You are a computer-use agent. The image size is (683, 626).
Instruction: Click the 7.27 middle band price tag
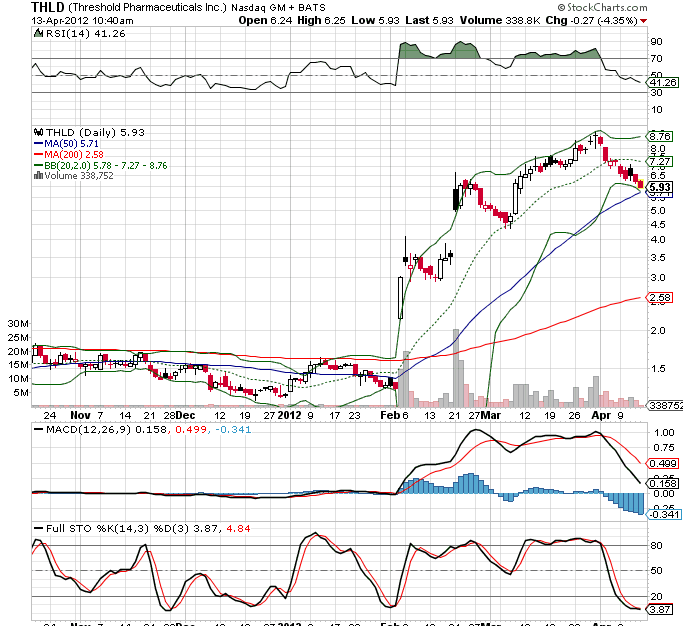tap(659, 162)
